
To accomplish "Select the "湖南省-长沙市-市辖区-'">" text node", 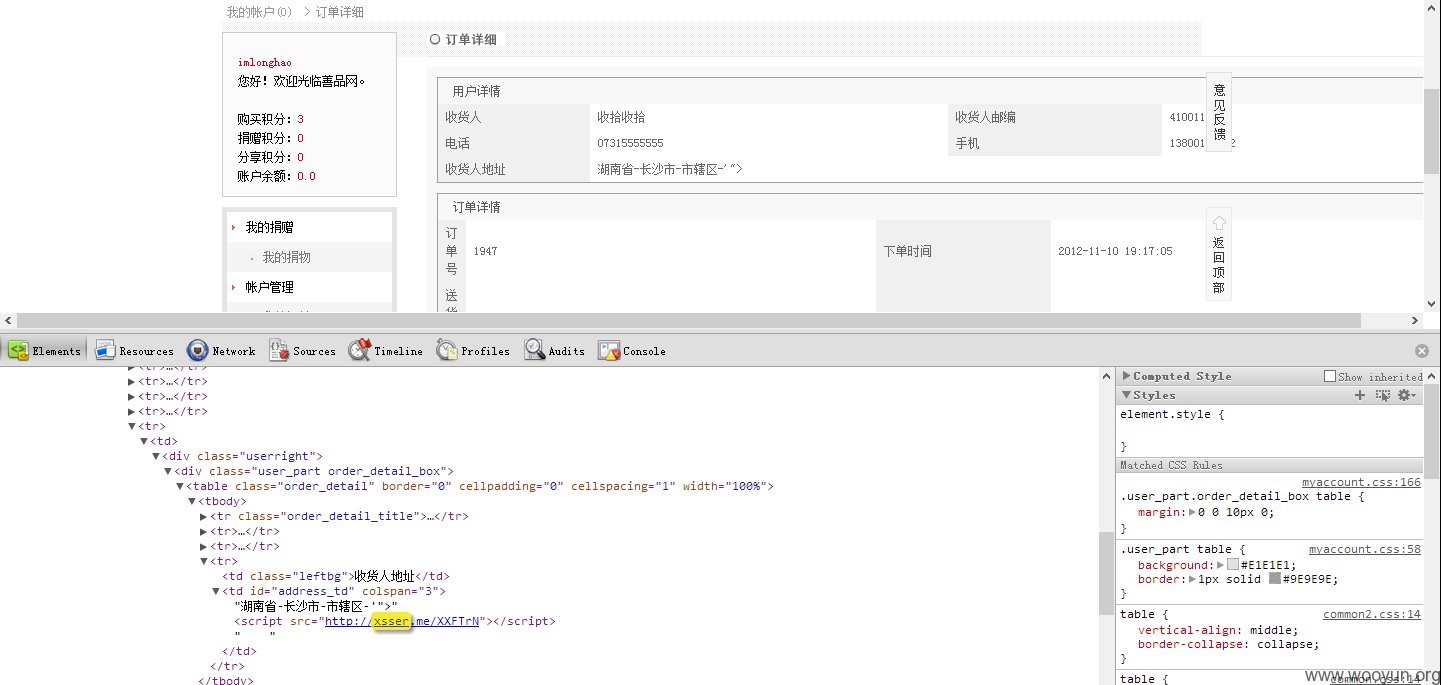I will click(x=316, y=606).
